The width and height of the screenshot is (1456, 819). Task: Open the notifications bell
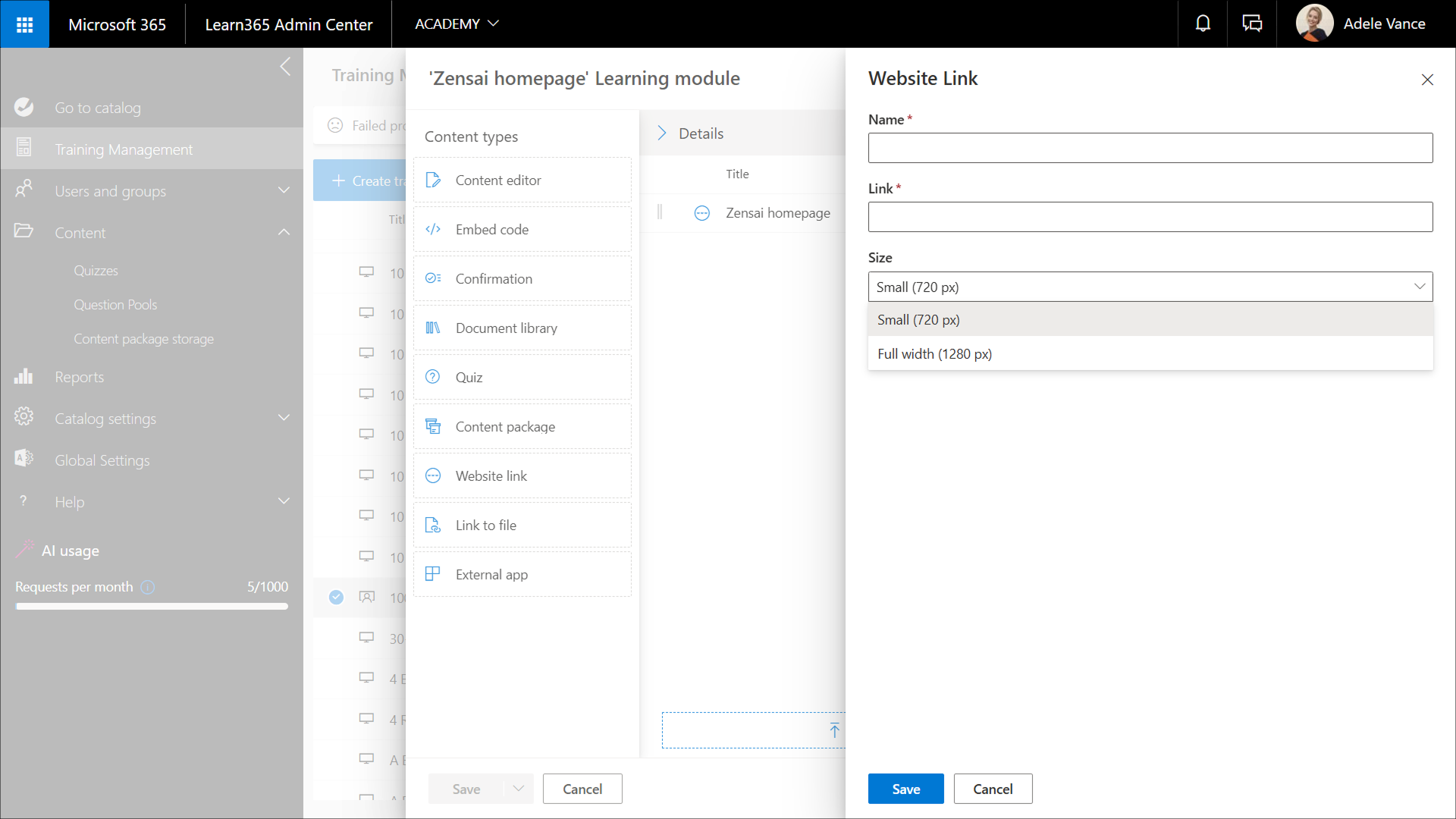click(1203, 24)
